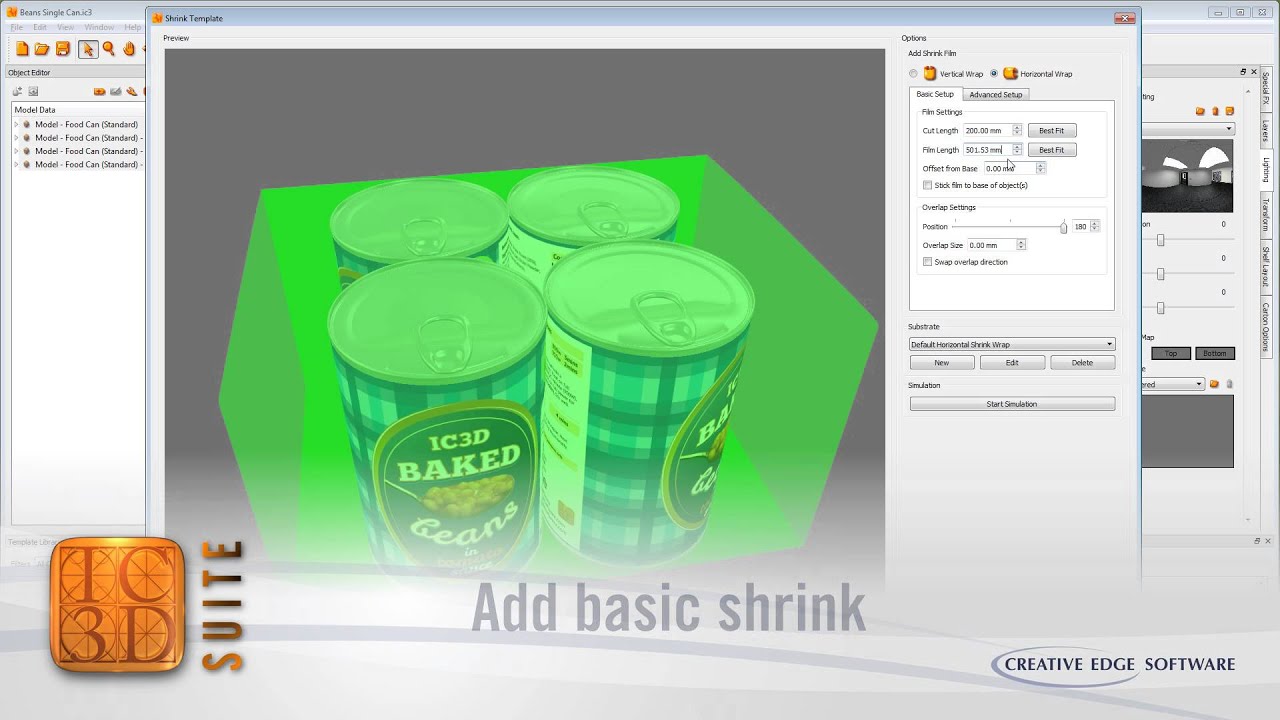Click the top slider handle in Lighting panel
Screen dimensions: 1280x720
click(x=1160, y=240)
